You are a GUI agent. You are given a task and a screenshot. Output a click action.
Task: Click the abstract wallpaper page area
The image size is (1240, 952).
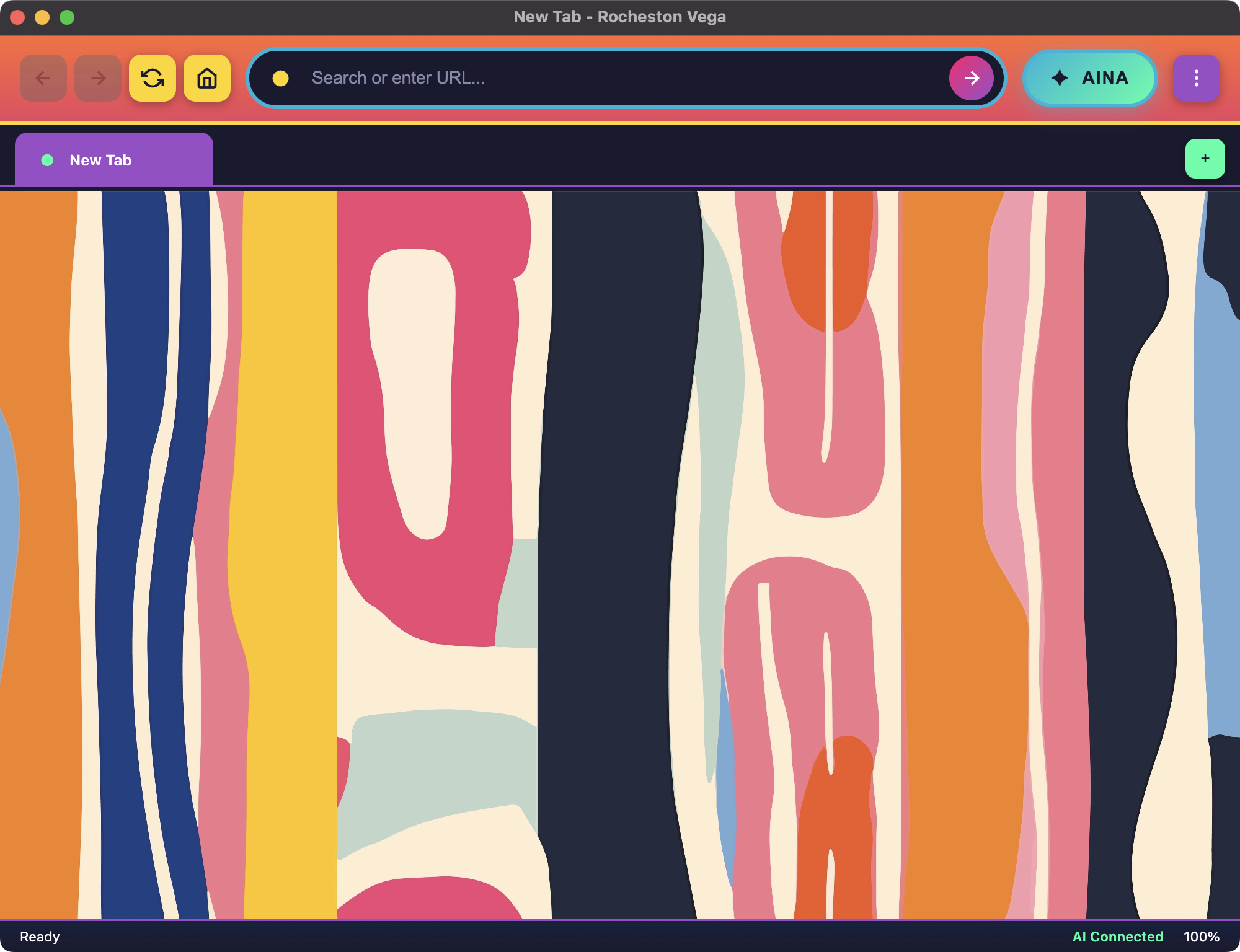point(620,558)
